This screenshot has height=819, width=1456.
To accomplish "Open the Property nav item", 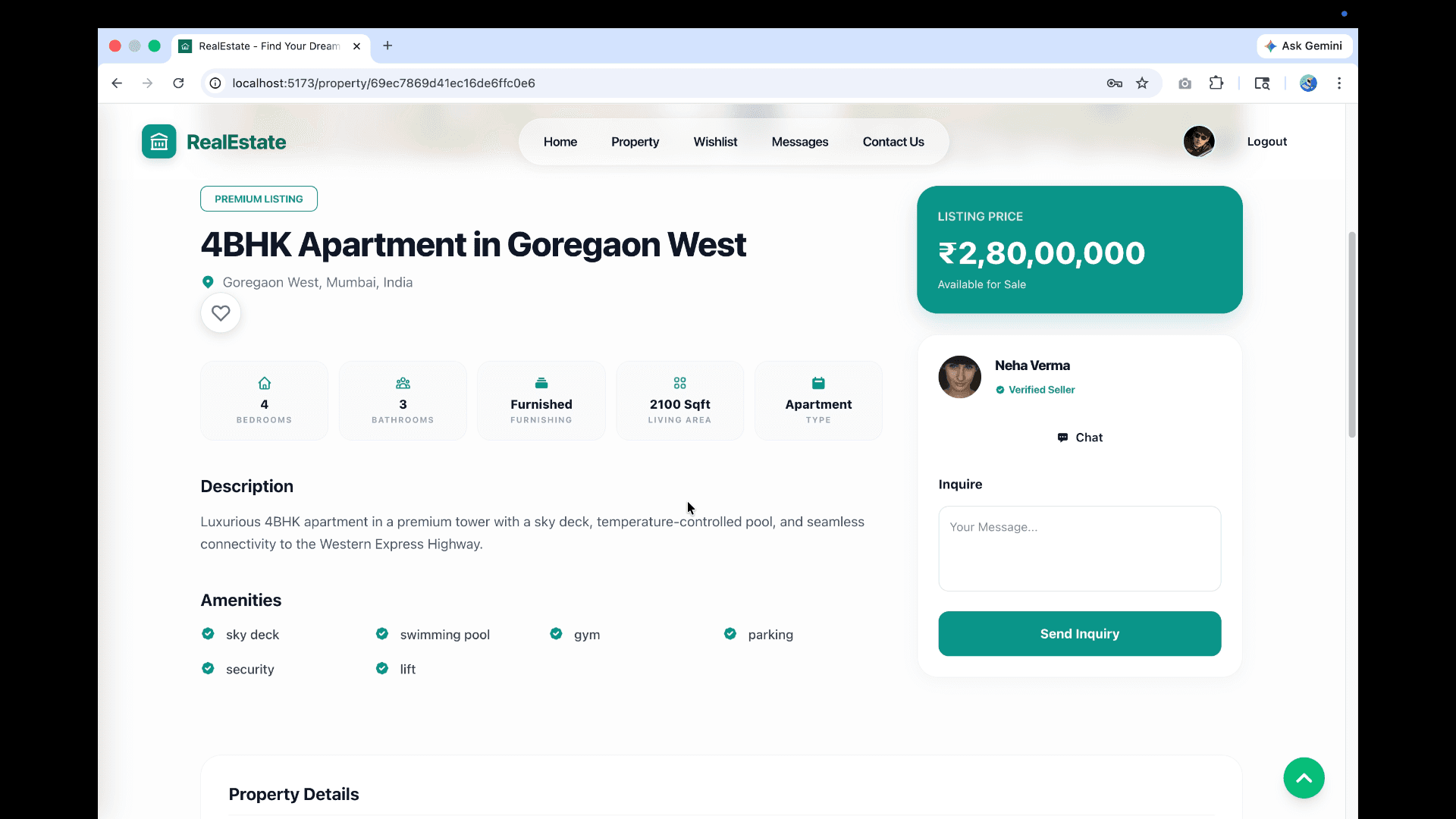I will (635, 142).
